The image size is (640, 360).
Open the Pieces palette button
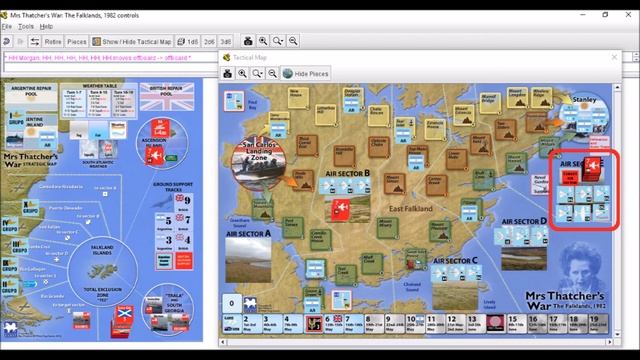[76, 41]
